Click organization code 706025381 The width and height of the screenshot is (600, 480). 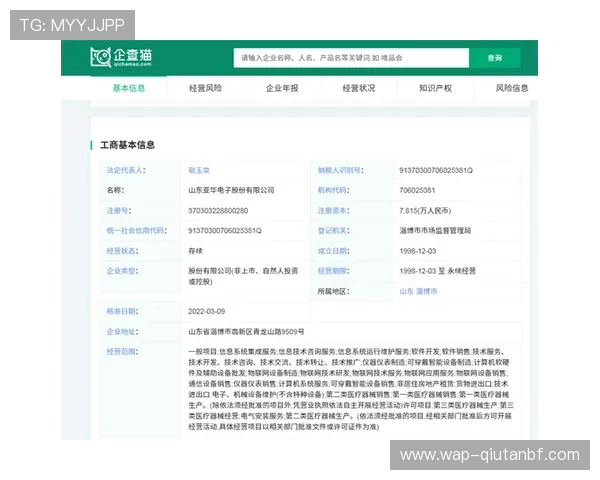tap(417, 190)
